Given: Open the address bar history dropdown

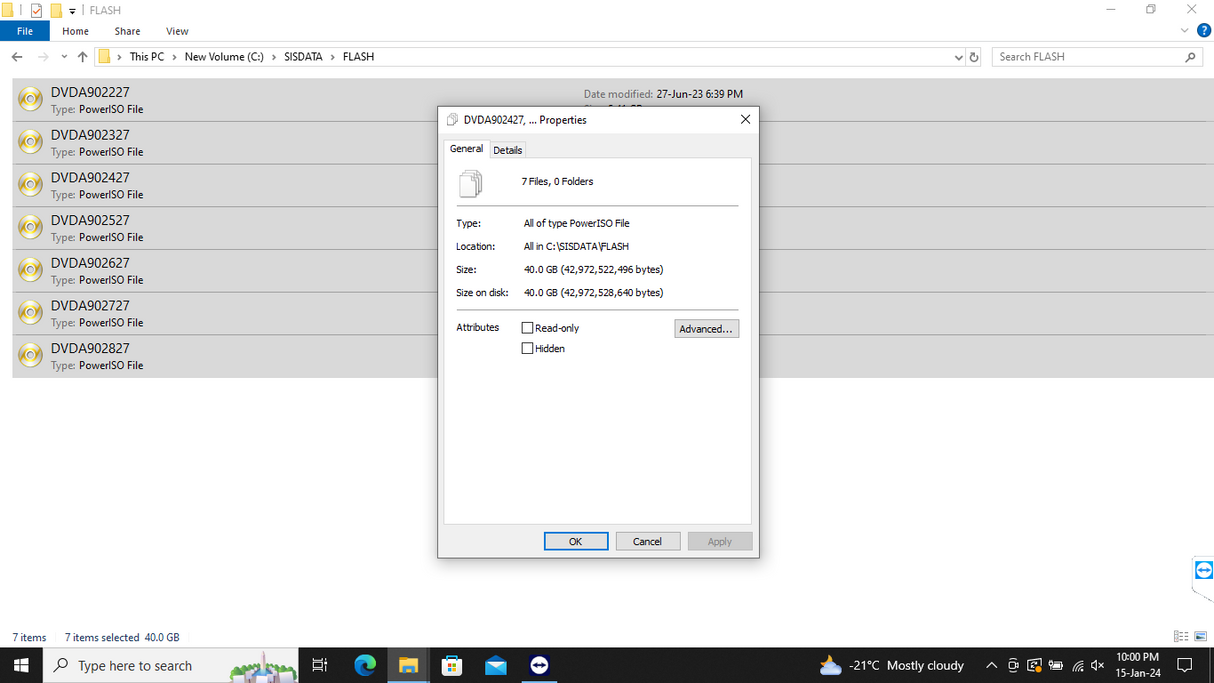Looking at the screenshot, I should (958, 56).
